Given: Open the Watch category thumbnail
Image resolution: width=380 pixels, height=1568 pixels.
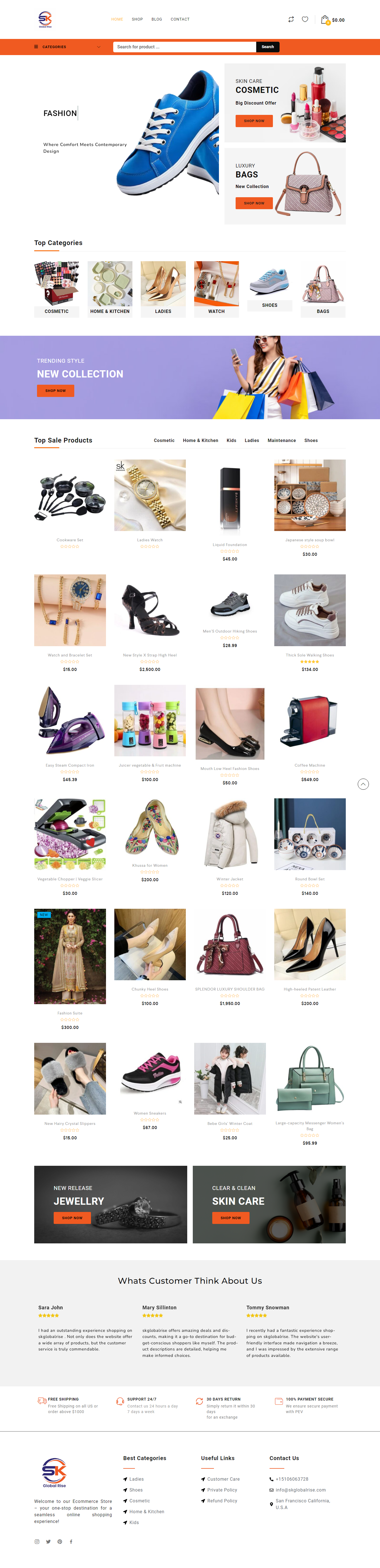Looking at the screenshot, I should click(x=216, y=289).
